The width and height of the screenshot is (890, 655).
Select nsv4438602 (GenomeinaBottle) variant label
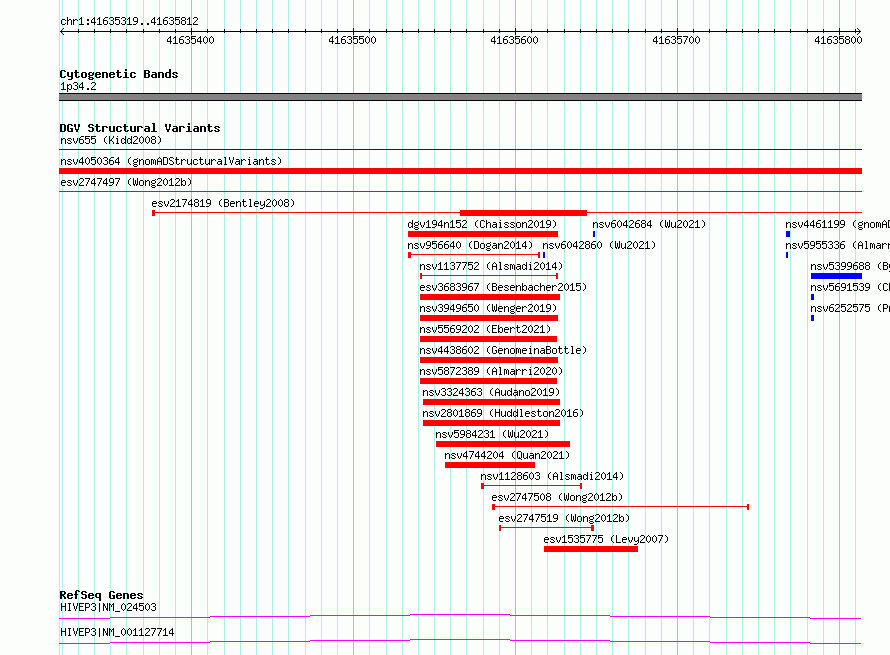tap(503, 350)
